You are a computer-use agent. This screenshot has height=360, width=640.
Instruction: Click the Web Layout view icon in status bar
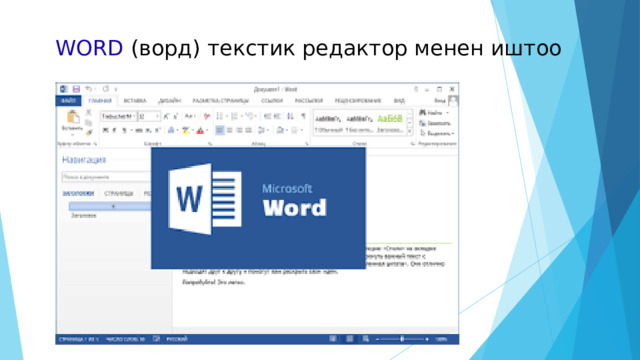pyautogui.click(x=365, y=339)
